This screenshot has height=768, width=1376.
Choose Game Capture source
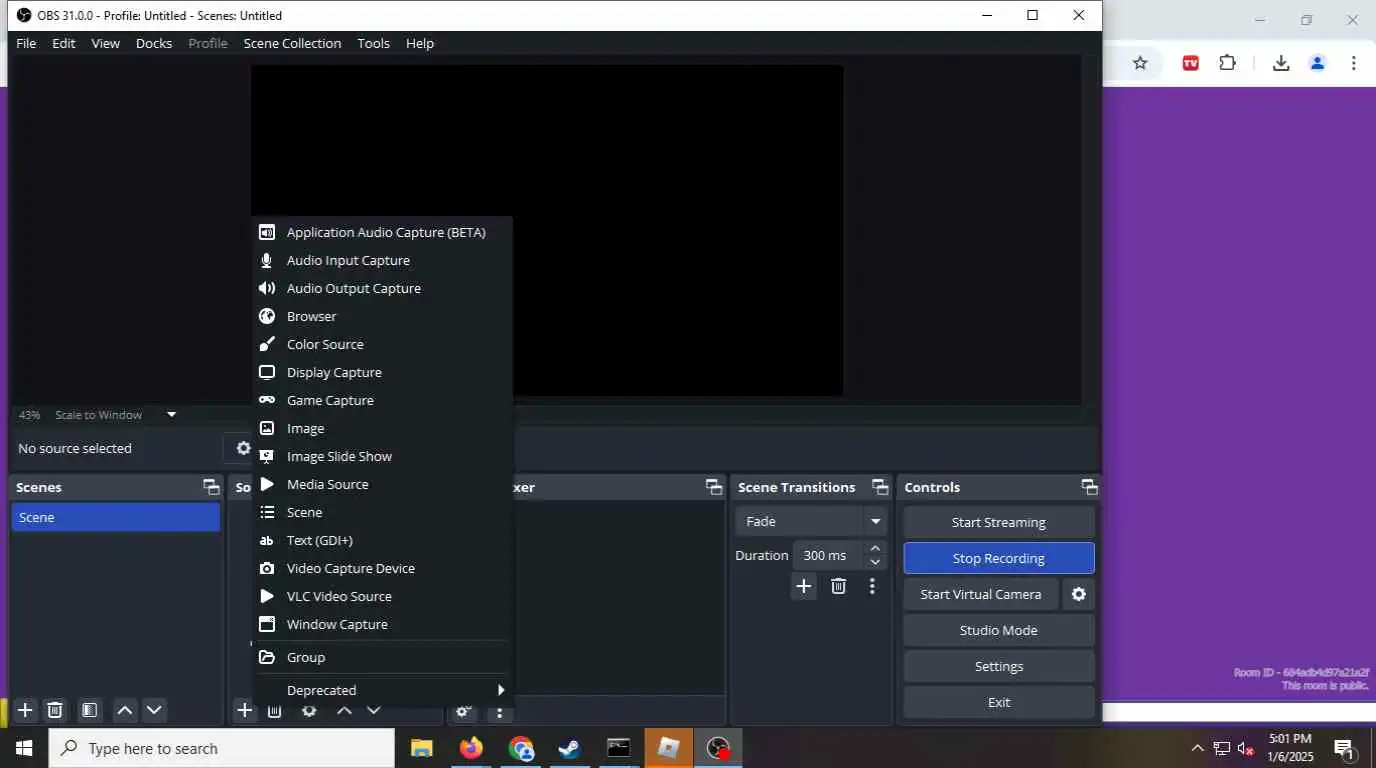(x=382, y=400)
